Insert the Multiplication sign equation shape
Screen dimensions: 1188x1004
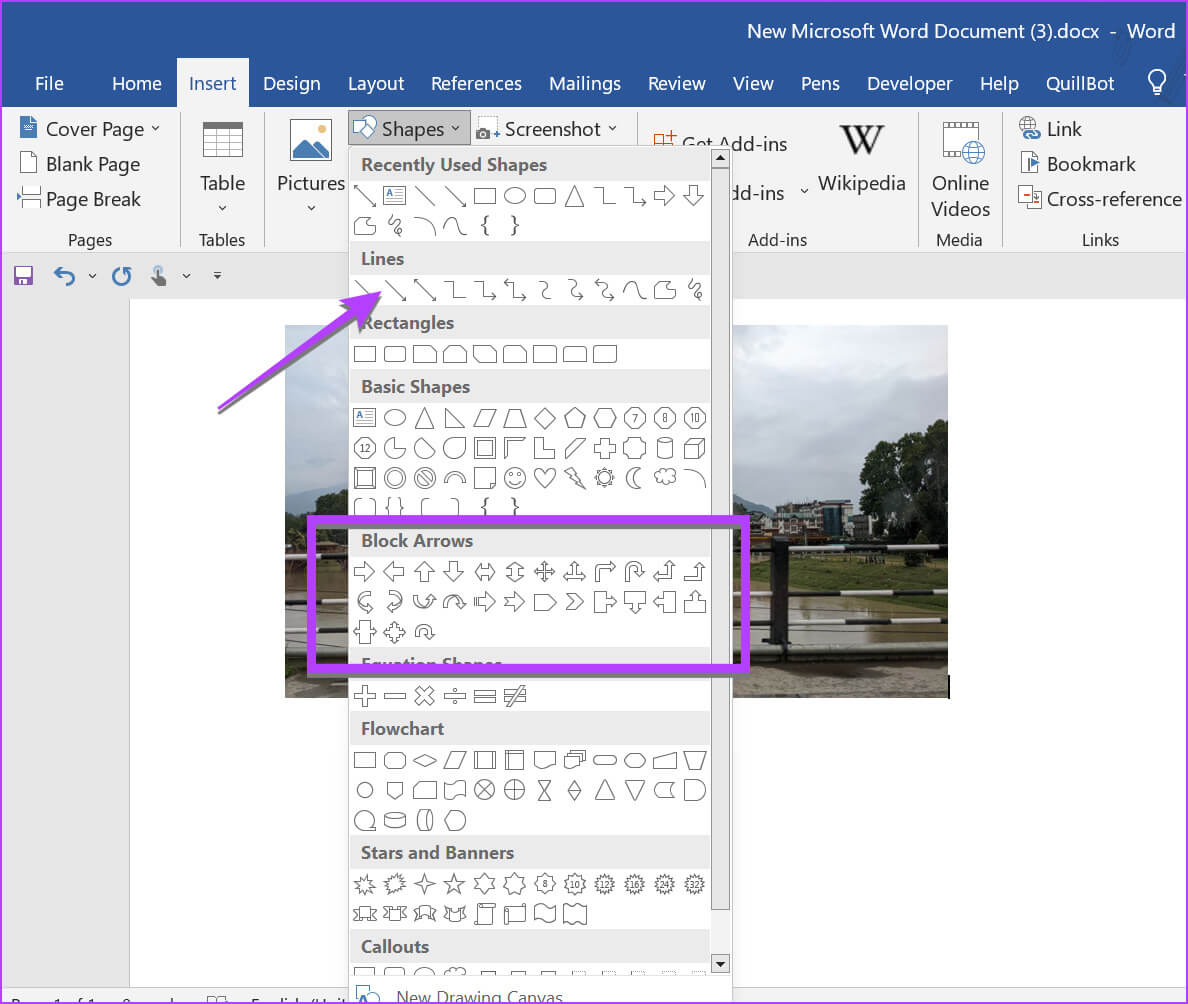(425, 696)
